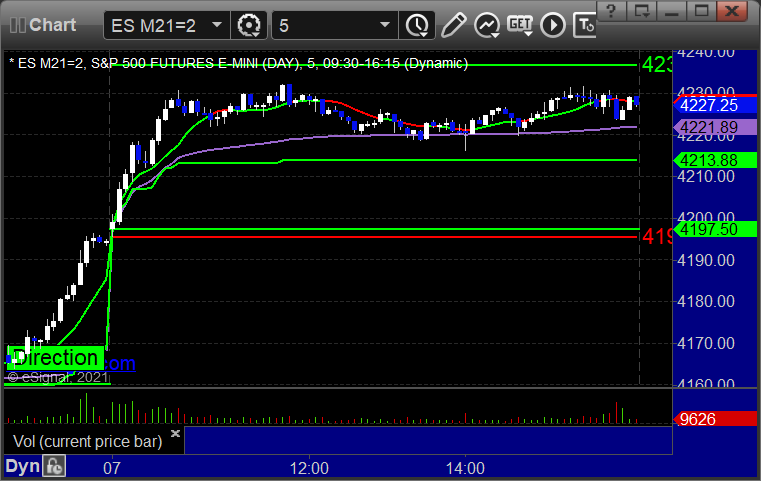This screenshot has width=761, height=481.
Task: Click the Chart window grip handle
Action: coord(17,25)
